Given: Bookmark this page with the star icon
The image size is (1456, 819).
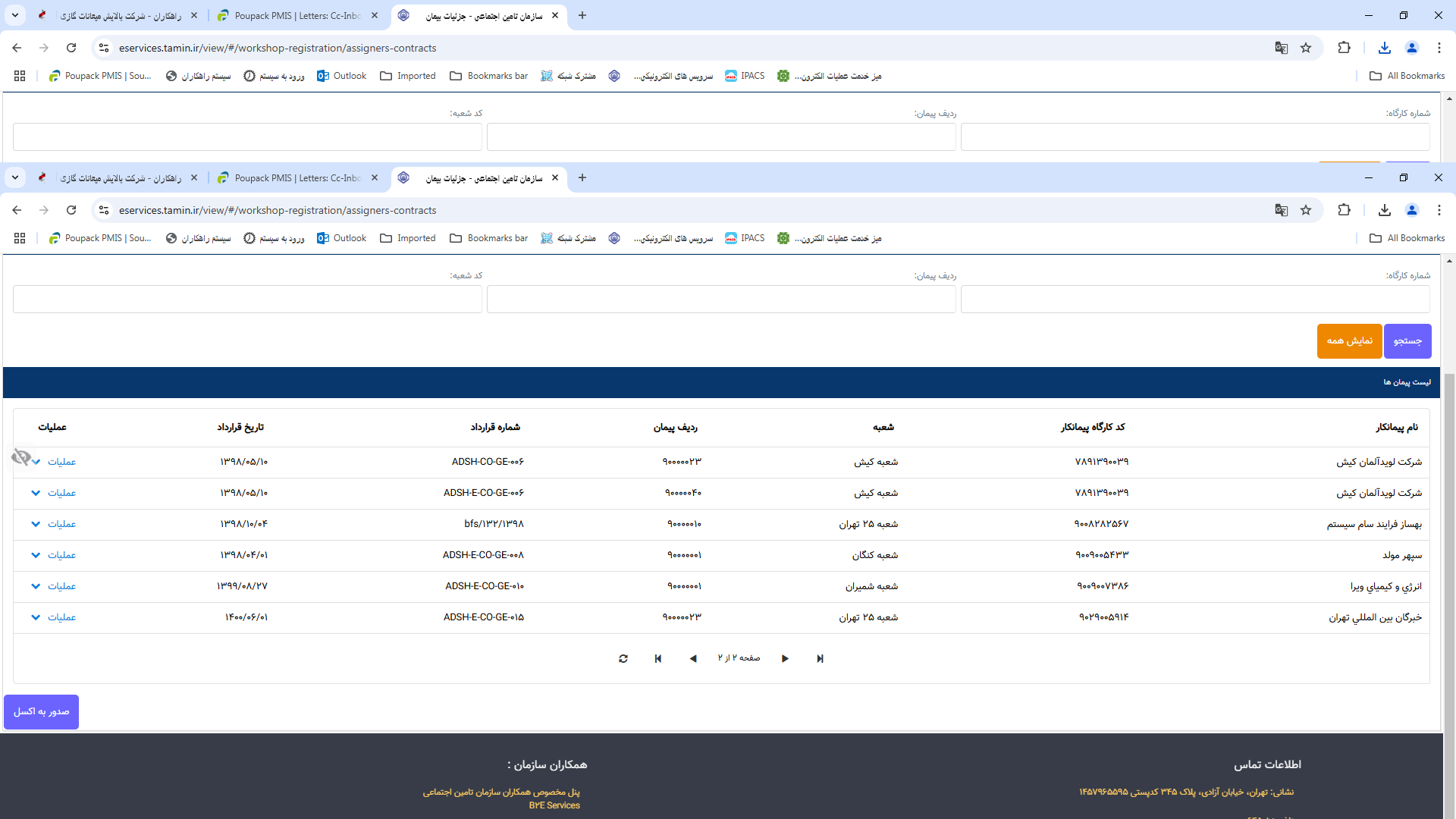Looking at the screenshot, I should pos(1306,210).
